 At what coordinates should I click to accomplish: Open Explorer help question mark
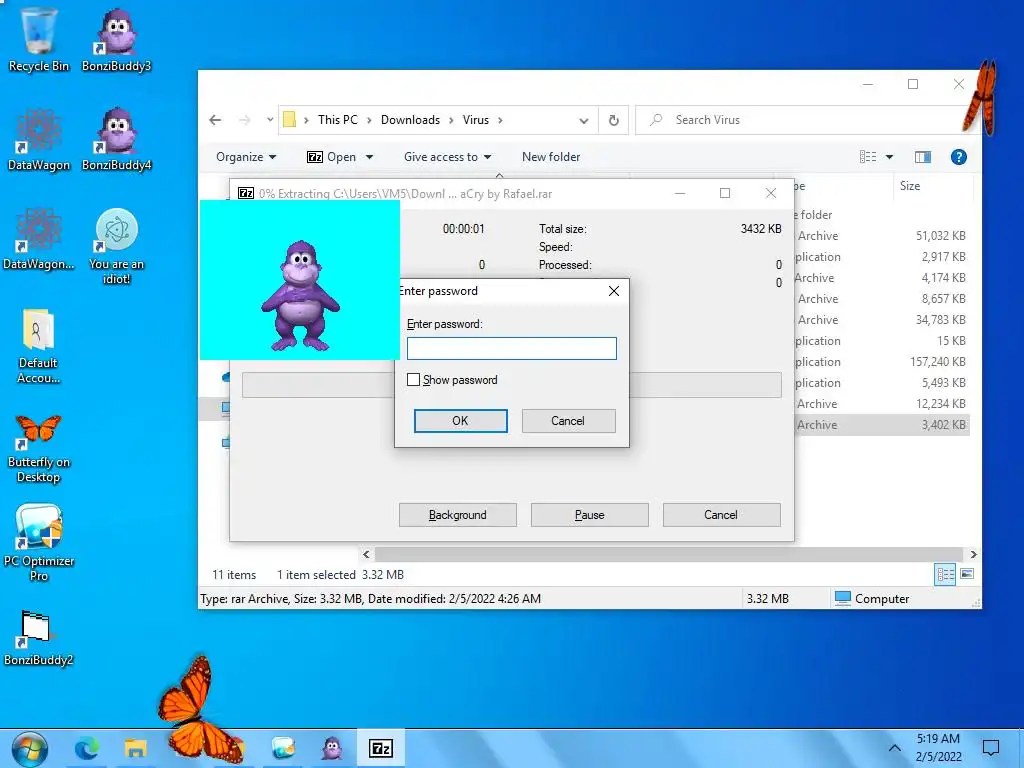tap(959, 157)
